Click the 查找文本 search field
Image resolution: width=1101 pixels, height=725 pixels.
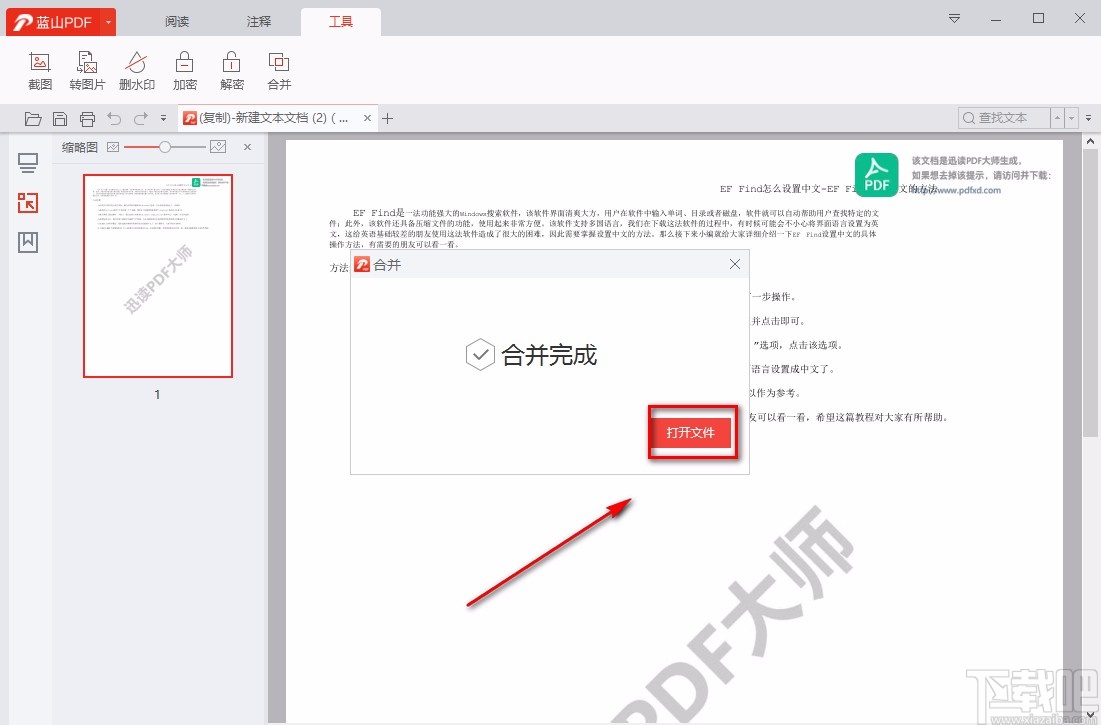pyautogui.click(x=1004, y=118)
